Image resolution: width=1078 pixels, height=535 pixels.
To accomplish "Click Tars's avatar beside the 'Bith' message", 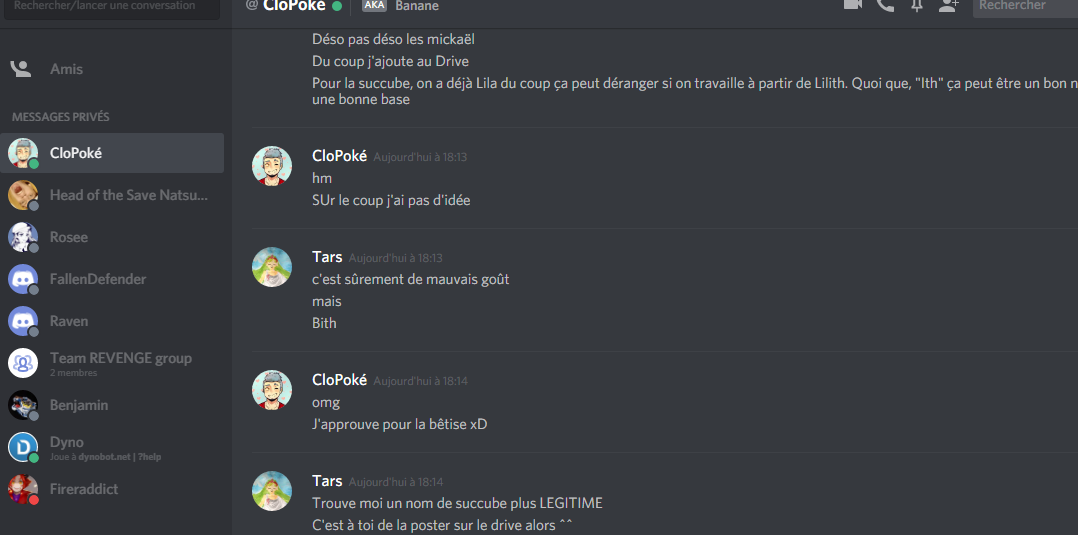I will (272, 267).
